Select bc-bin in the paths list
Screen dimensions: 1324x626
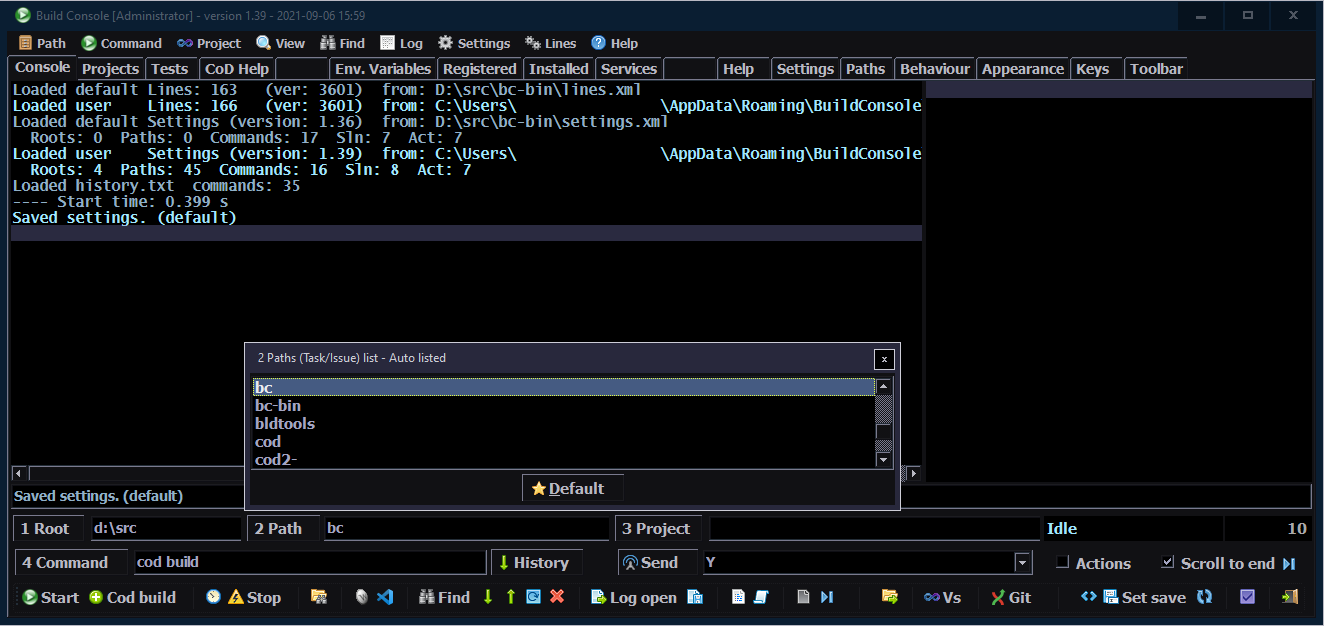[x=564, y=405]
